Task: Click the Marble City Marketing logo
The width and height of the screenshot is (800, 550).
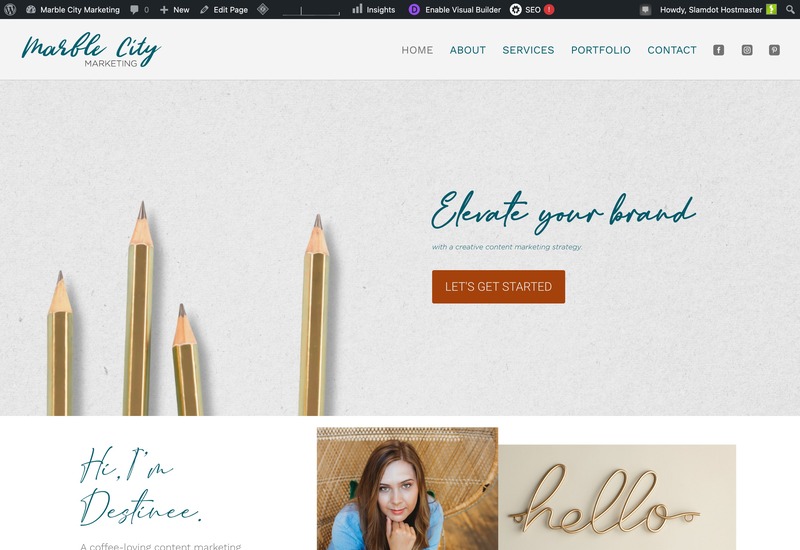Action: pos(91,50)
